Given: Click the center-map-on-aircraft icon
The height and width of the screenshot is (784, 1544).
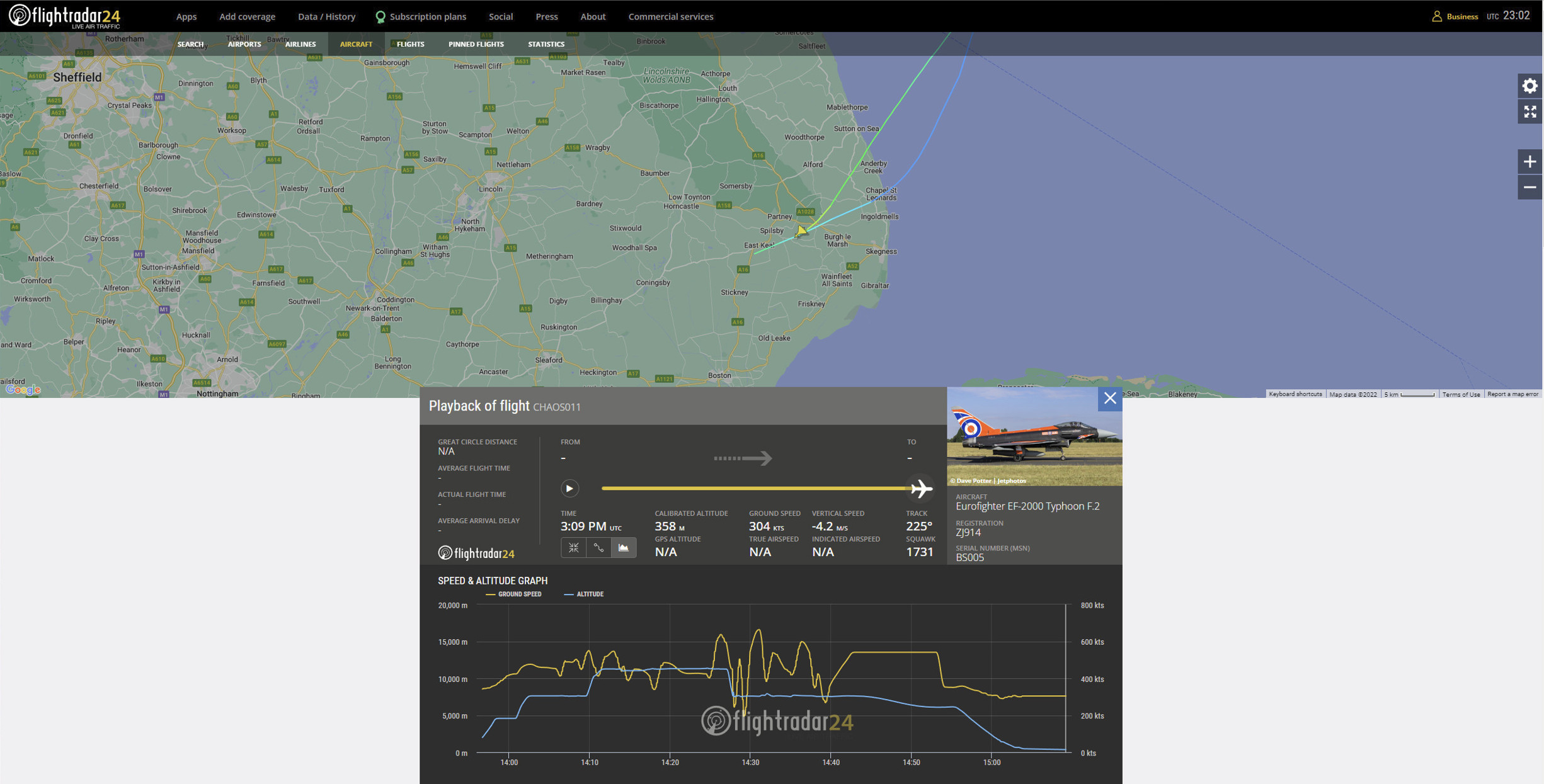Looking at the screenshot, I should (x=573, y=548).
